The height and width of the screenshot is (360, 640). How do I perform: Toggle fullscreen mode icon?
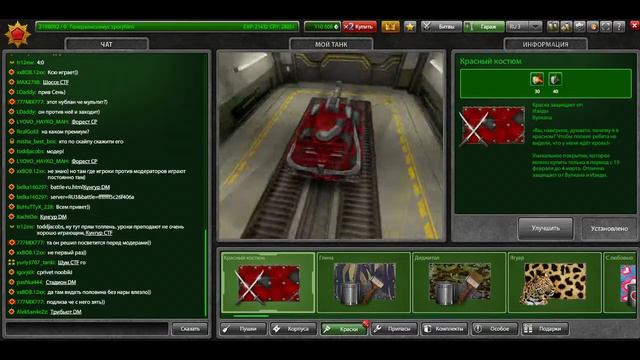[606, 27]
